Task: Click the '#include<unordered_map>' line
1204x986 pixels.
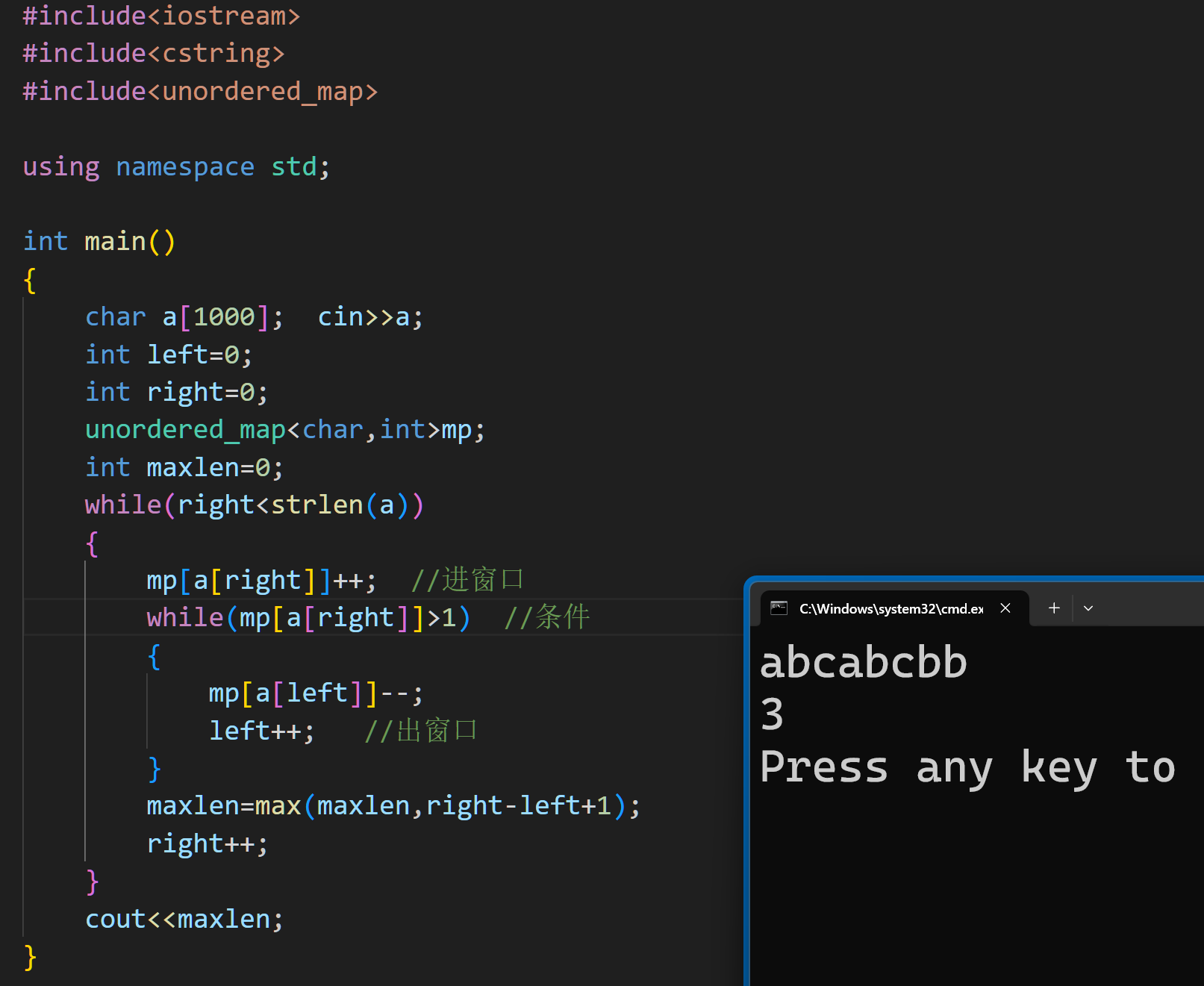Action: click(200, 91)
